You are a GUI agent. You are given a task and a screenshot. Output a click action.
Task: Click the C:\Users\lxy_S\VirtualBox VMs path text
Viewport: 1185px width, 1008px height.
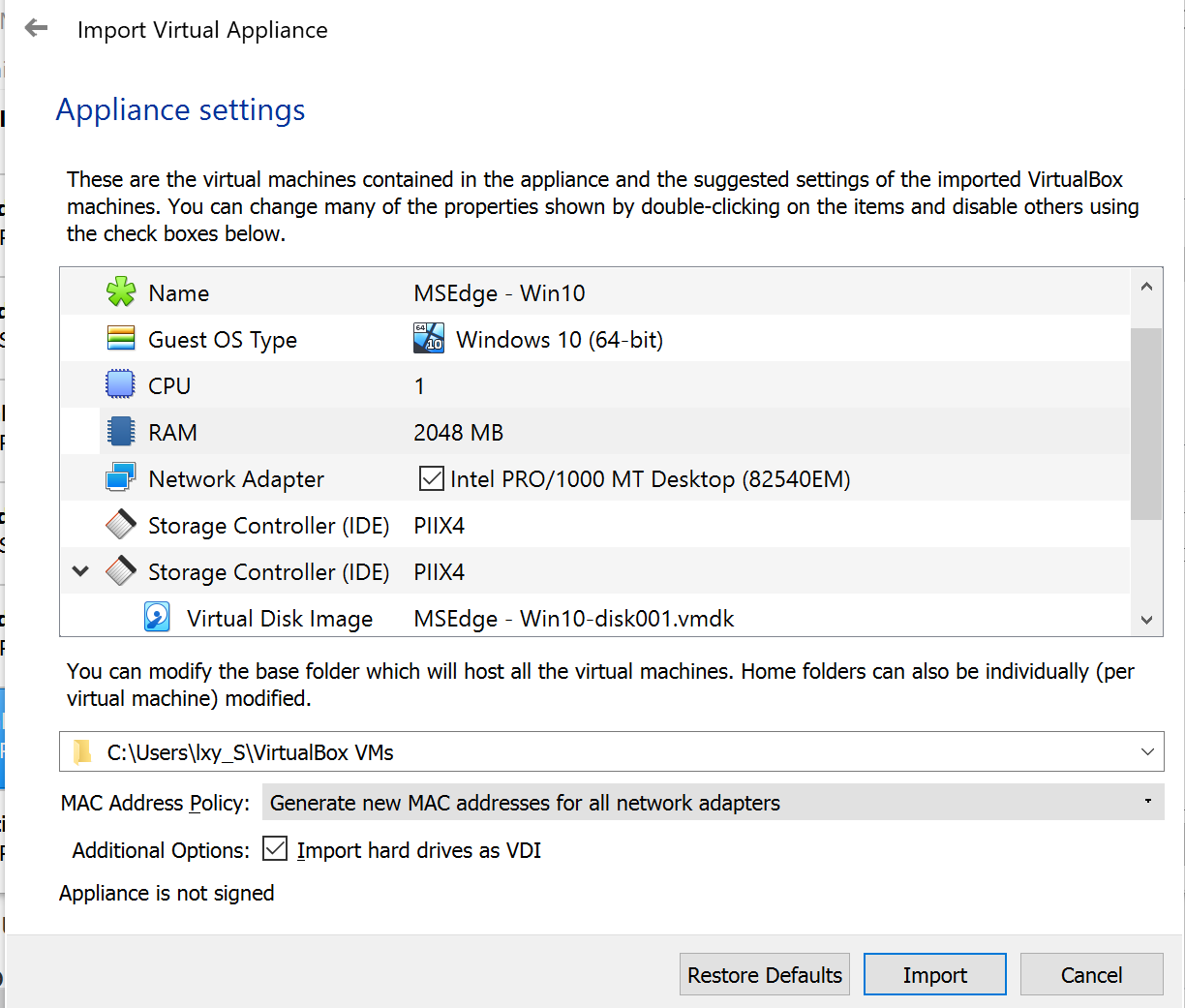click(250, 752)
